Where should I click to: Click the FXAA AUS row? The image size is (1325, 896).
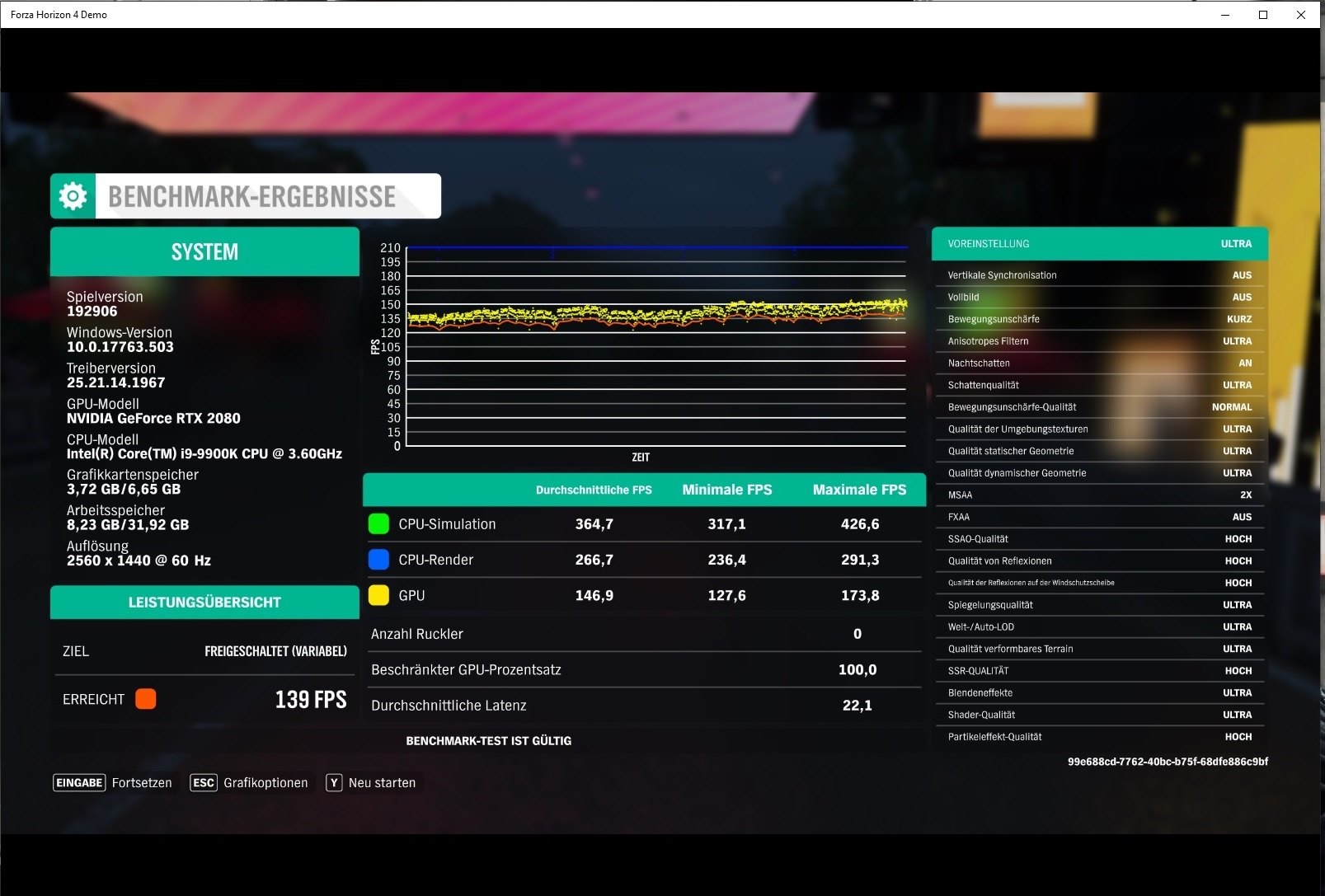(x=1100, y=517)
